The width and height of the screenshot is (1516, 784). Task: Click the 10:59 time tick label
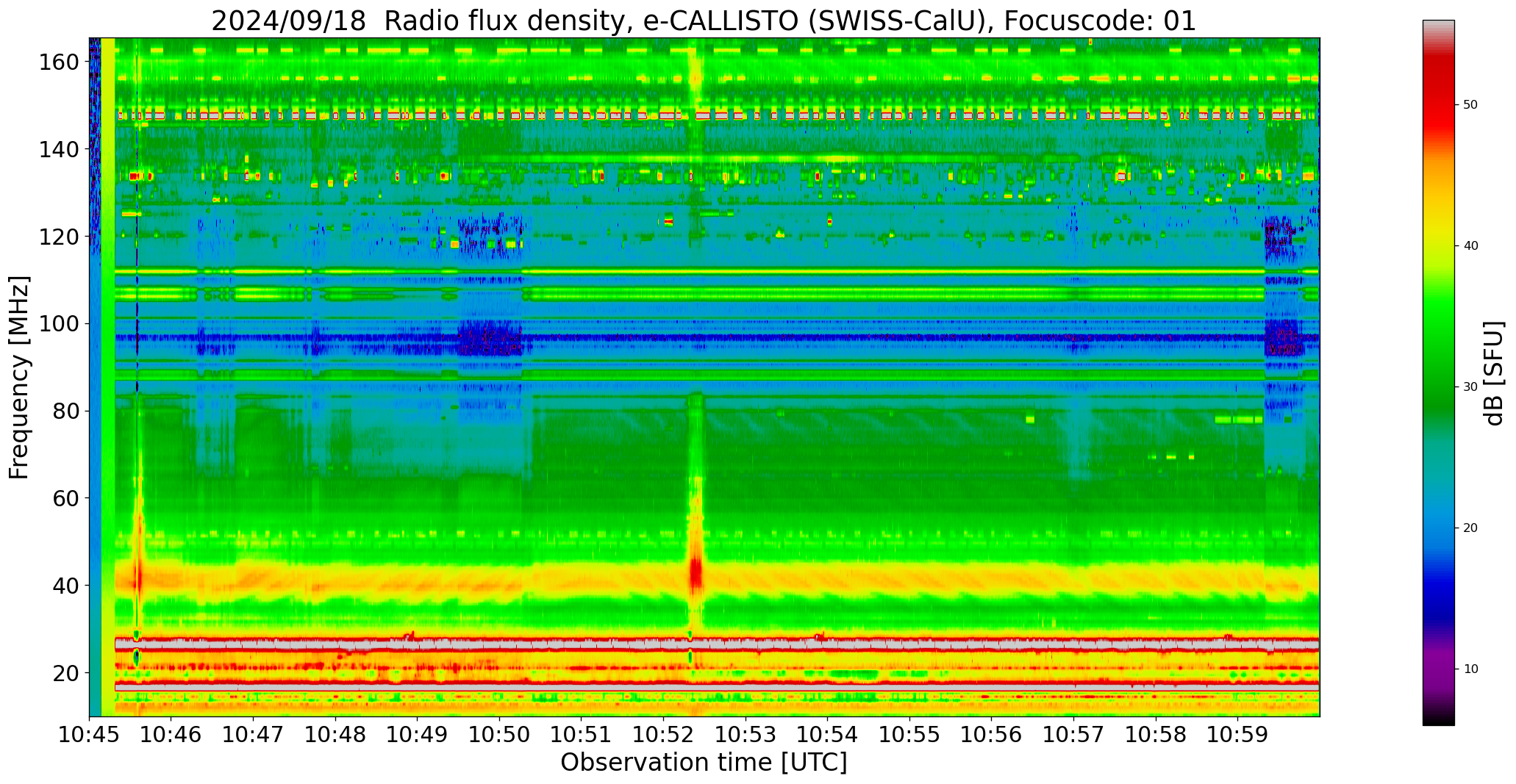(x=1237, y=736)
